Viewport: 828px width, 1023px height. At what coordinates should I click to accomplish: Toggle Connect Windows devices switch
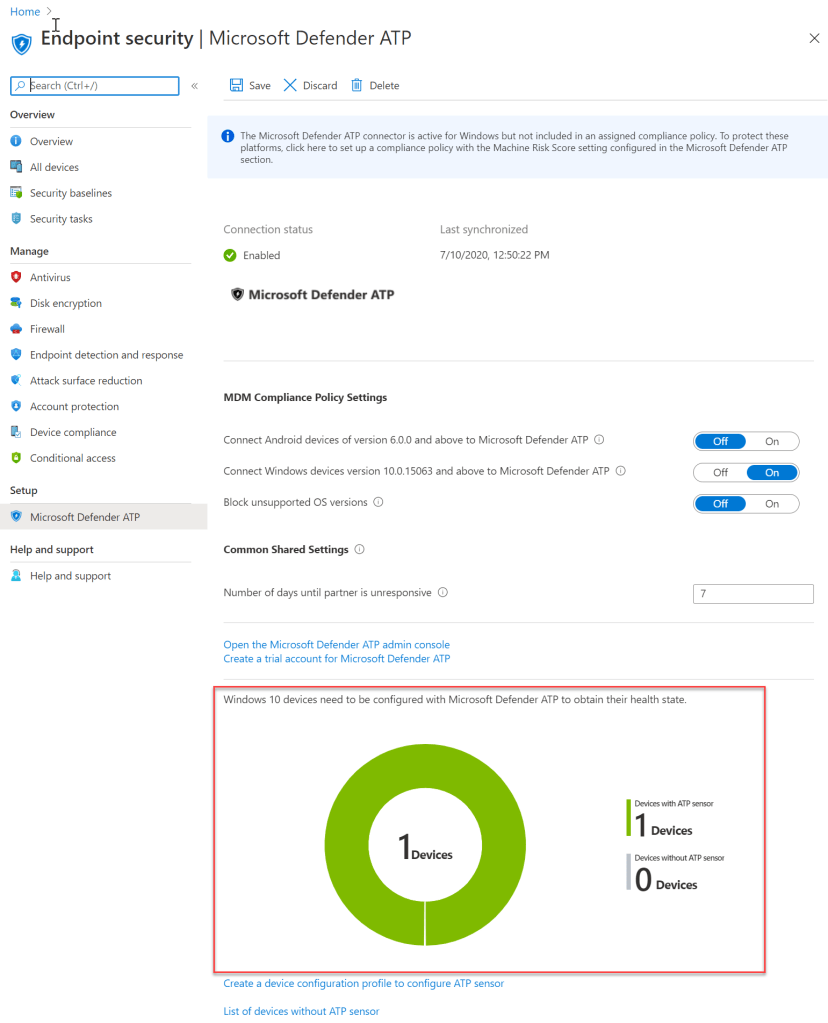pyautogui.click(x=746, y=472)
